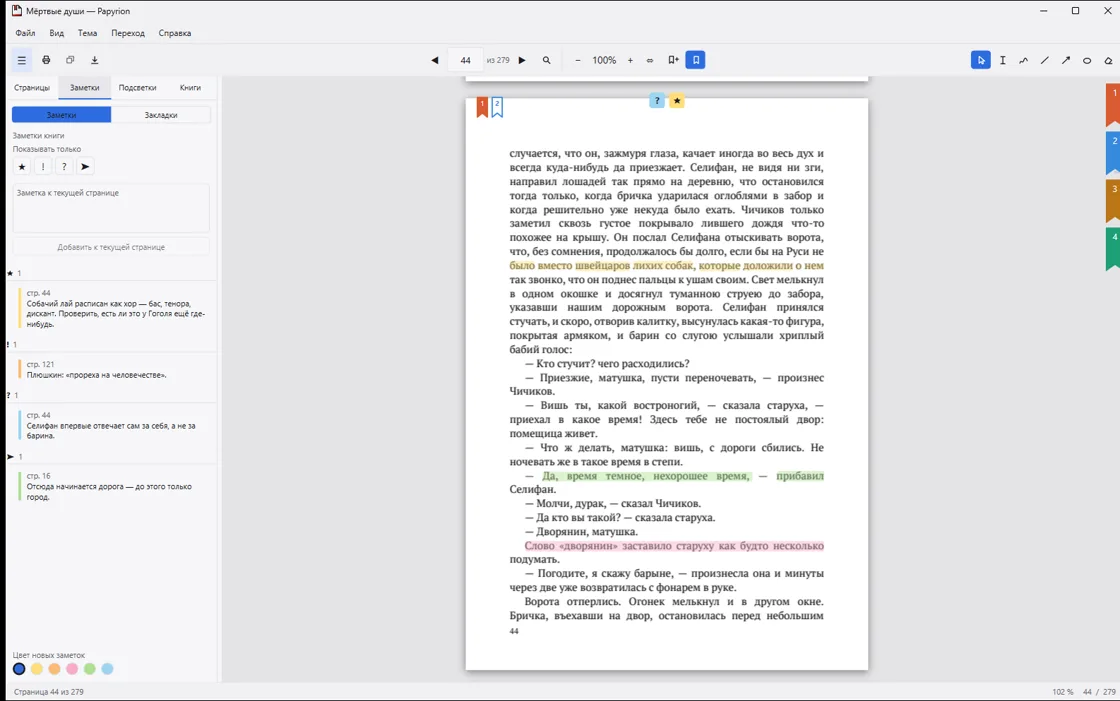Open the Справка menu
The height and width of the screenshot is (701, 1120).
[175, 33]
